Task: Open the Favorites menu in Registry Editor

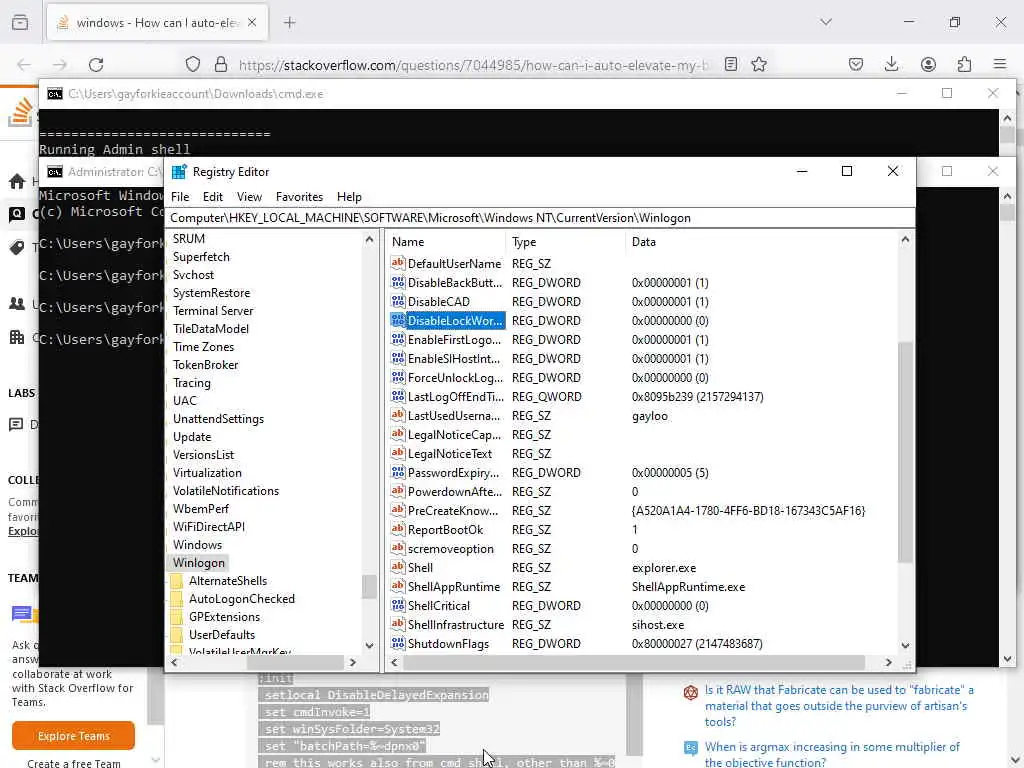Action: click(x=299, y=197)
